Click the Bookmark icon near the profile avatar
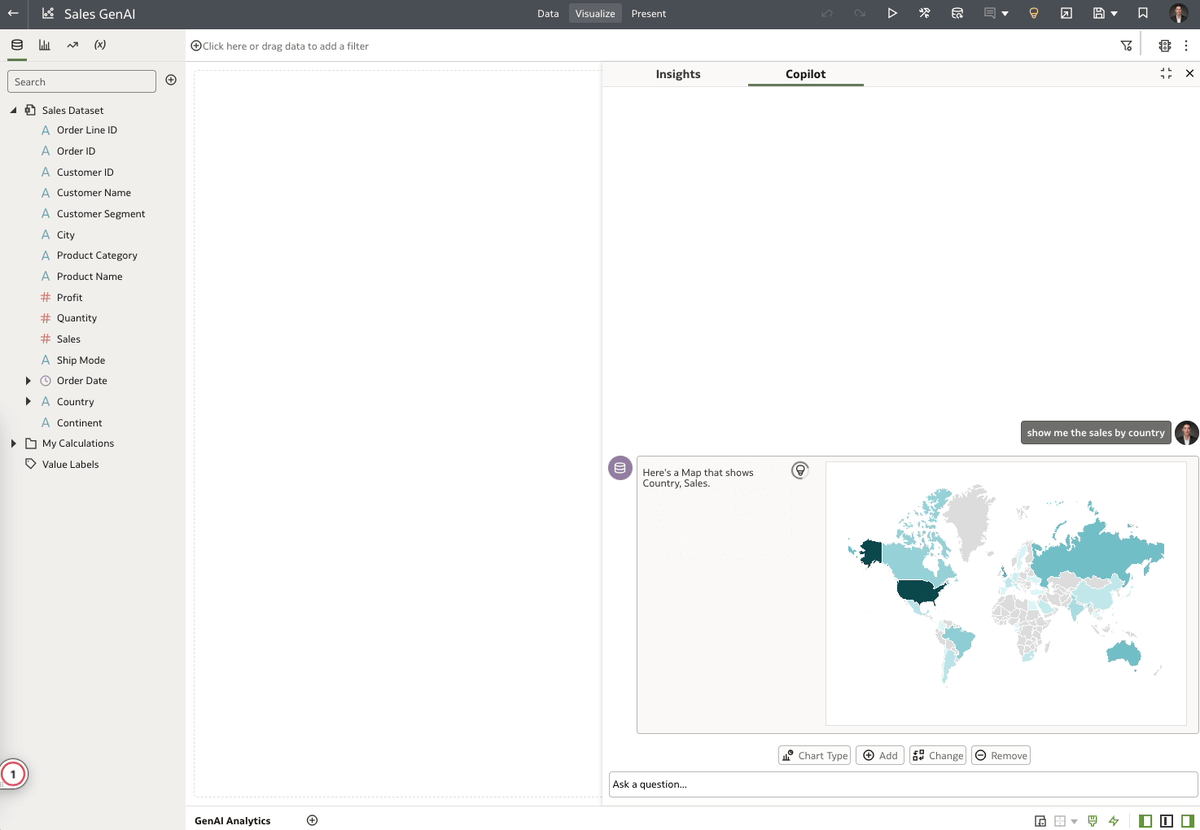Viewport: 1200px width, 830px height. [1142, 13]
